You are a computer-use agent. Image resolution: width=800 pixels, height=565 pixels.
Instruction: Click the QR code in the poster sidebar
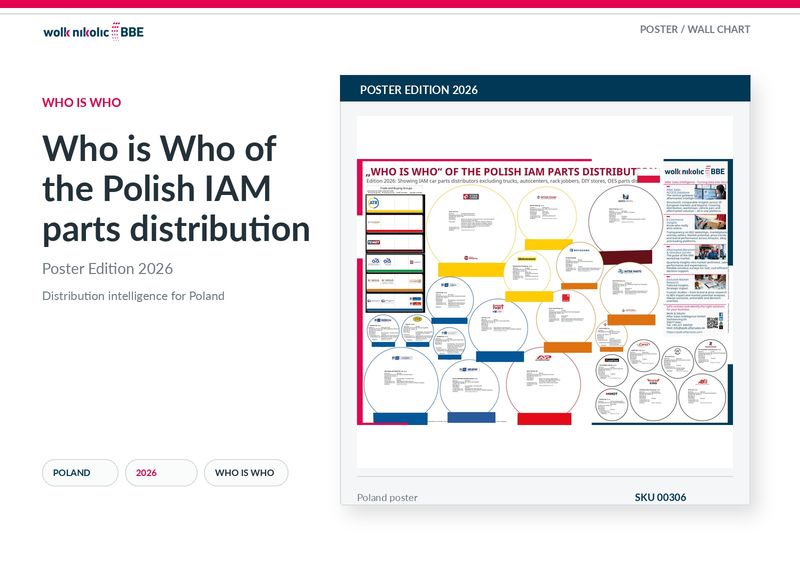click(712, 323)
